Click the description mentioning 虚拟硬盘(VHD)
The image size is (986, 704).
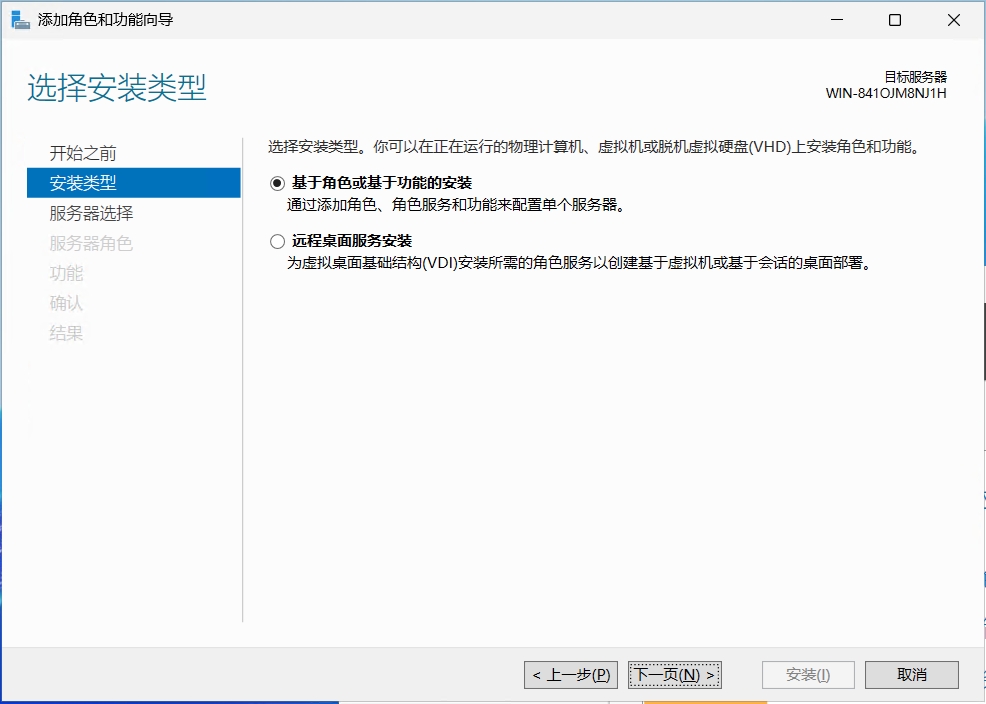point(595,147)
